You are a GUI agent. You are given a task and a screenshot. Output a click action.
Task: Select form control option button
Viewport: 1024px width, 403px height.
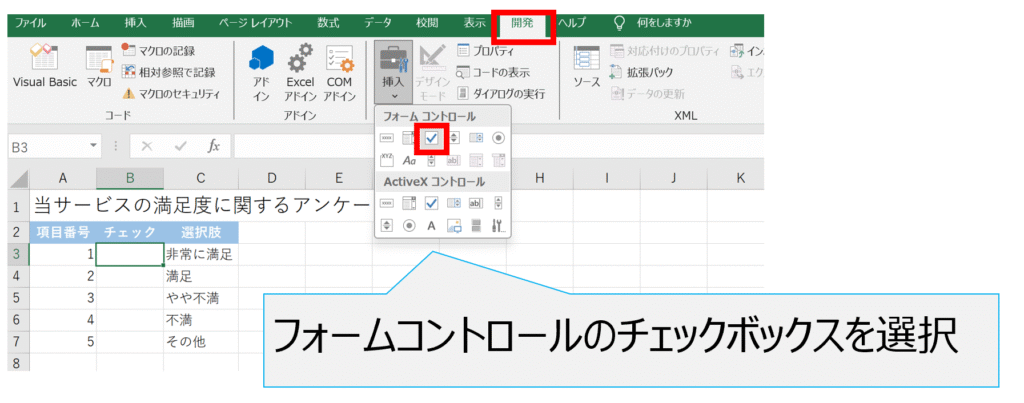click(499, 138)
